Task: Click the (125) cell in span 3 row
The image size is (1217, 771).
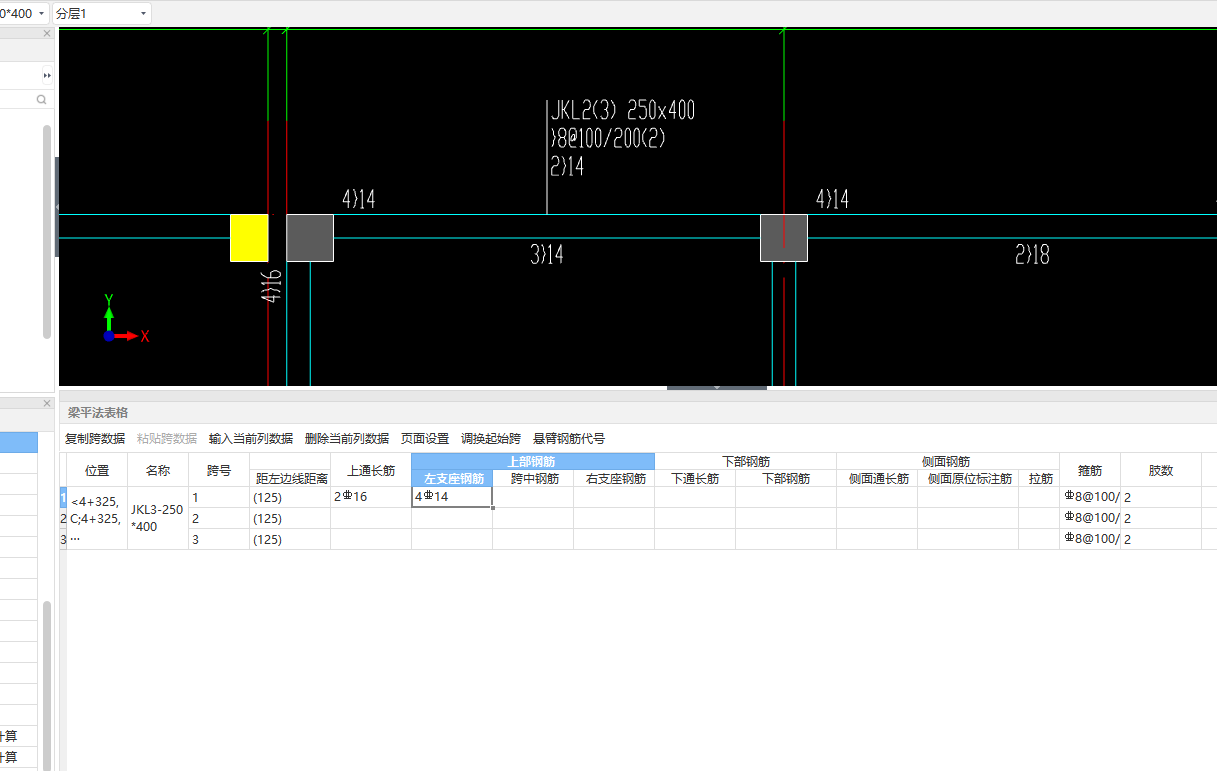Action: coord(290,539)
